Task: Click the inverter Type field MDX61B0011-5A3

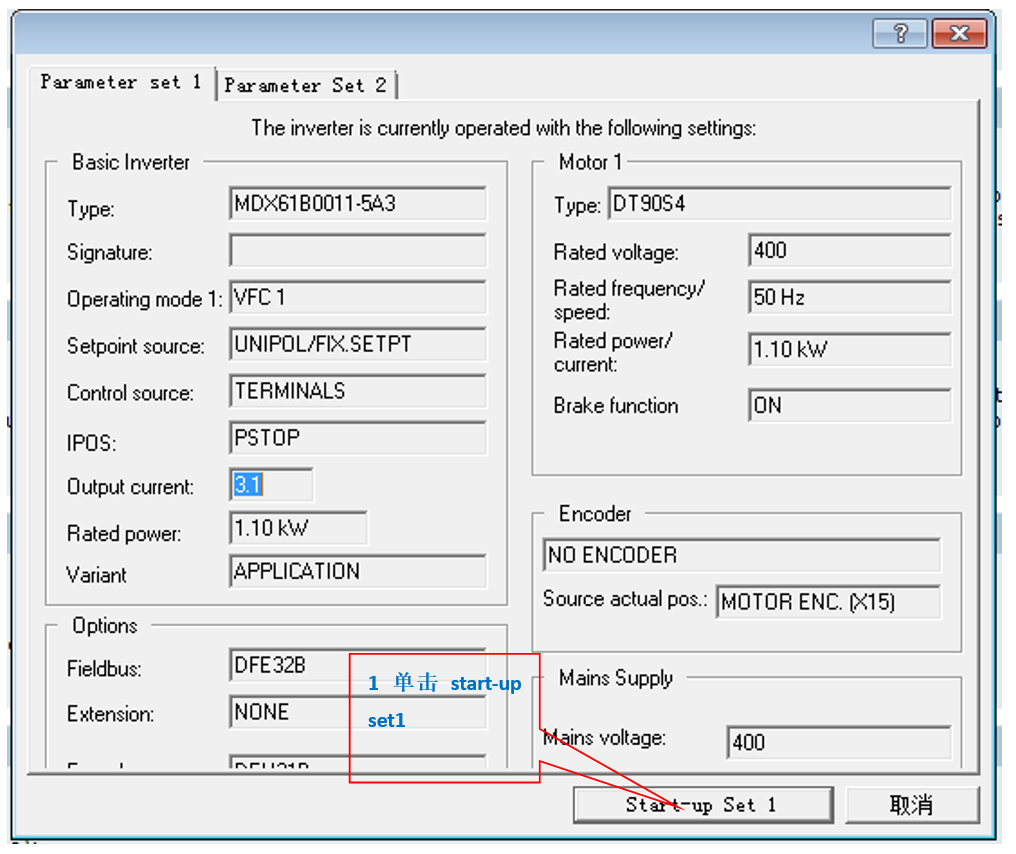Action: (x=357, y=204)
